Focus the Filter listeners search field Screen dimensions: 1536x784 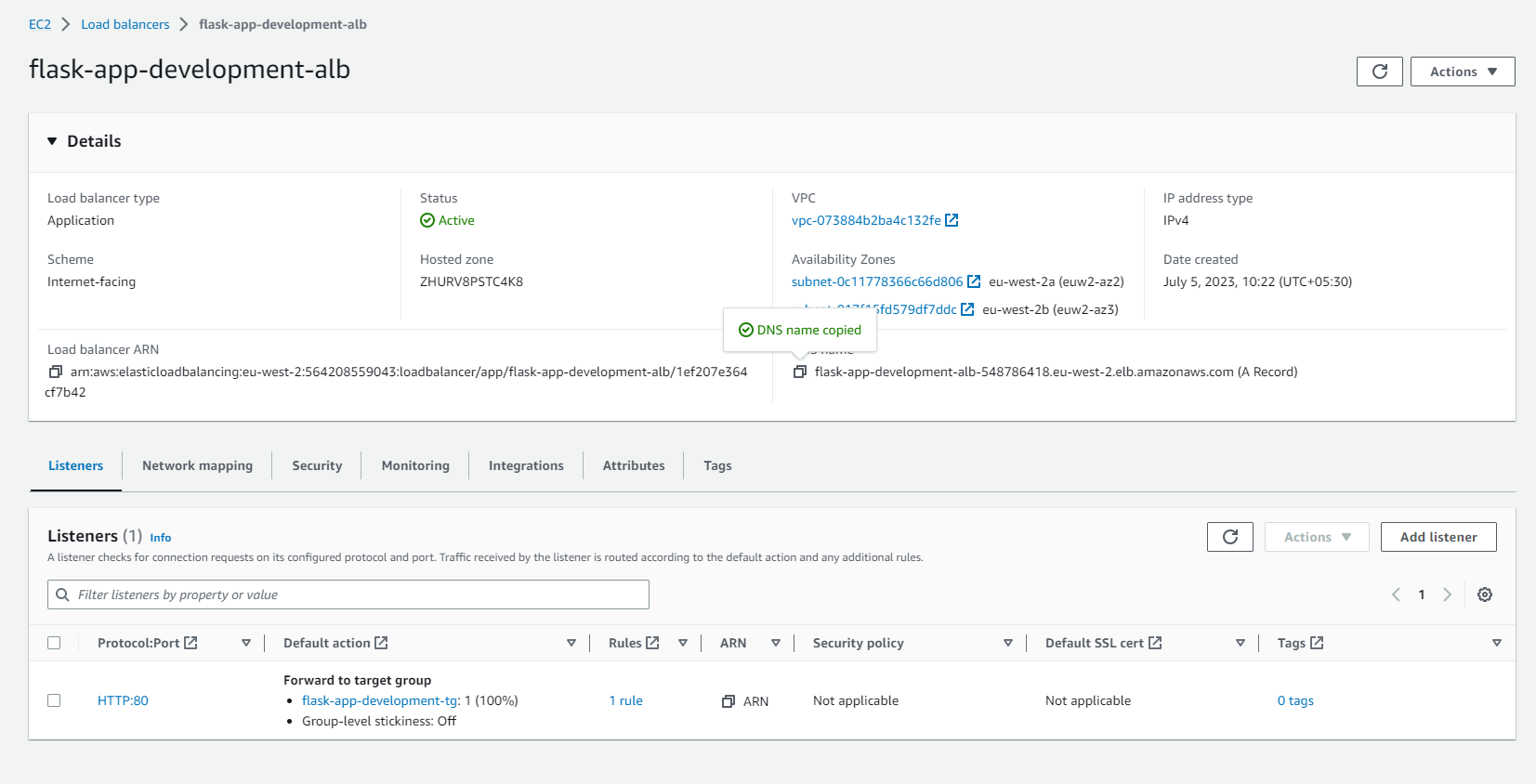pos(348,595)
